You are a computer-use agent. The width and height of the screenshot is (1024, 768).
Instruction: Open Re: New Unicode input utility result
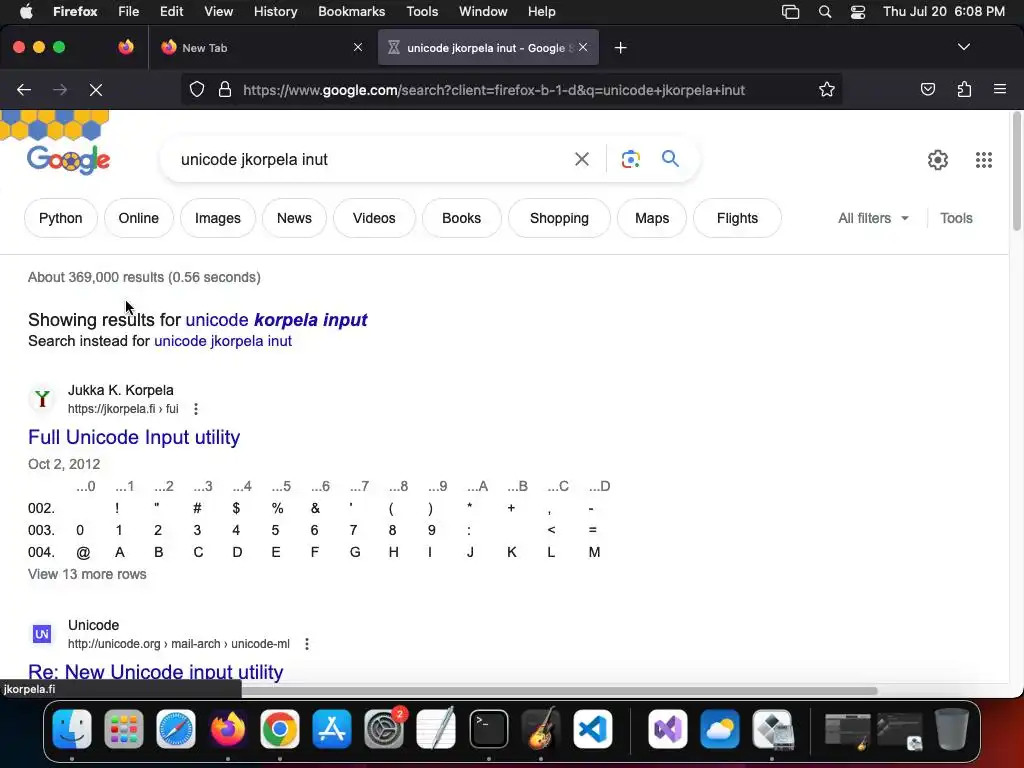(155, 672)
